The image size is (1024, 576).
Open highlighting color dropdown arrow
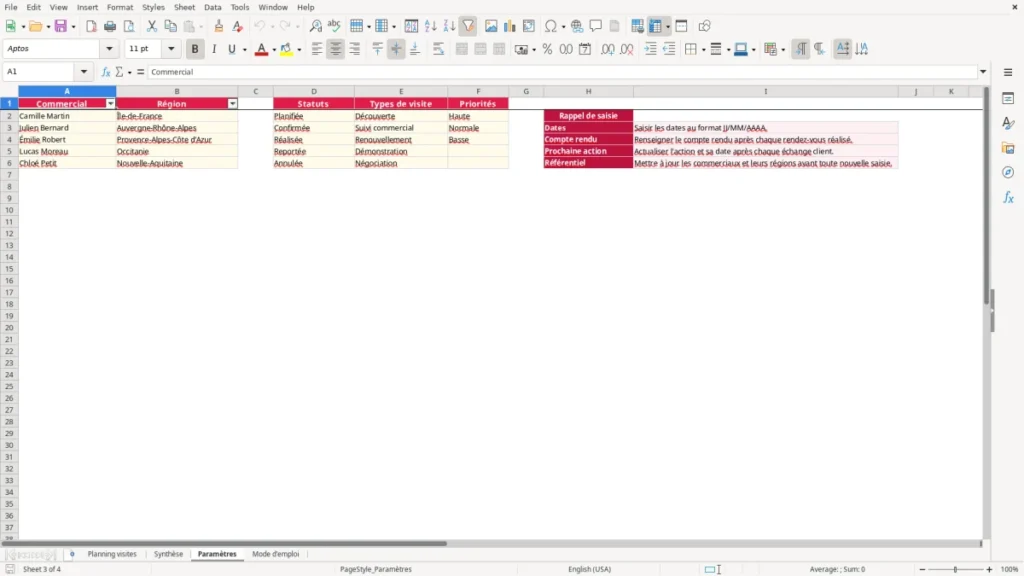299,50
